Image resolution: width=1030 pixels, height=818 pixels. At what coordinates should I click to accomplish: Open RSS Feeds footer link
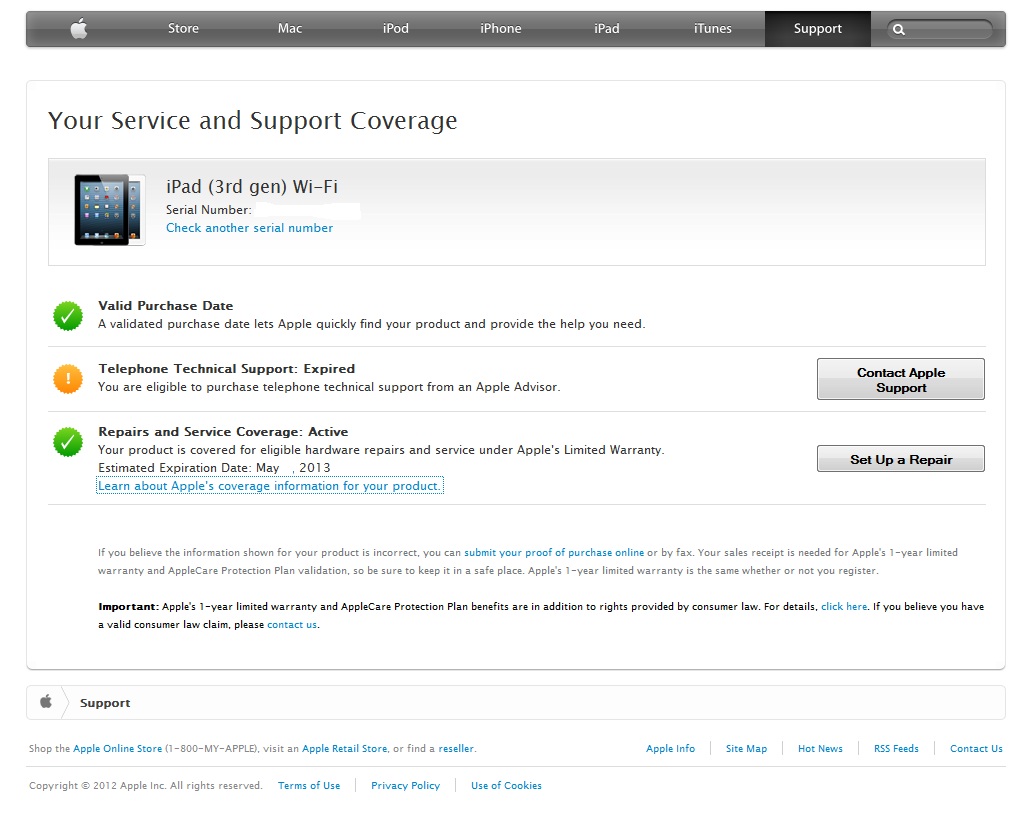click(896, 748)
